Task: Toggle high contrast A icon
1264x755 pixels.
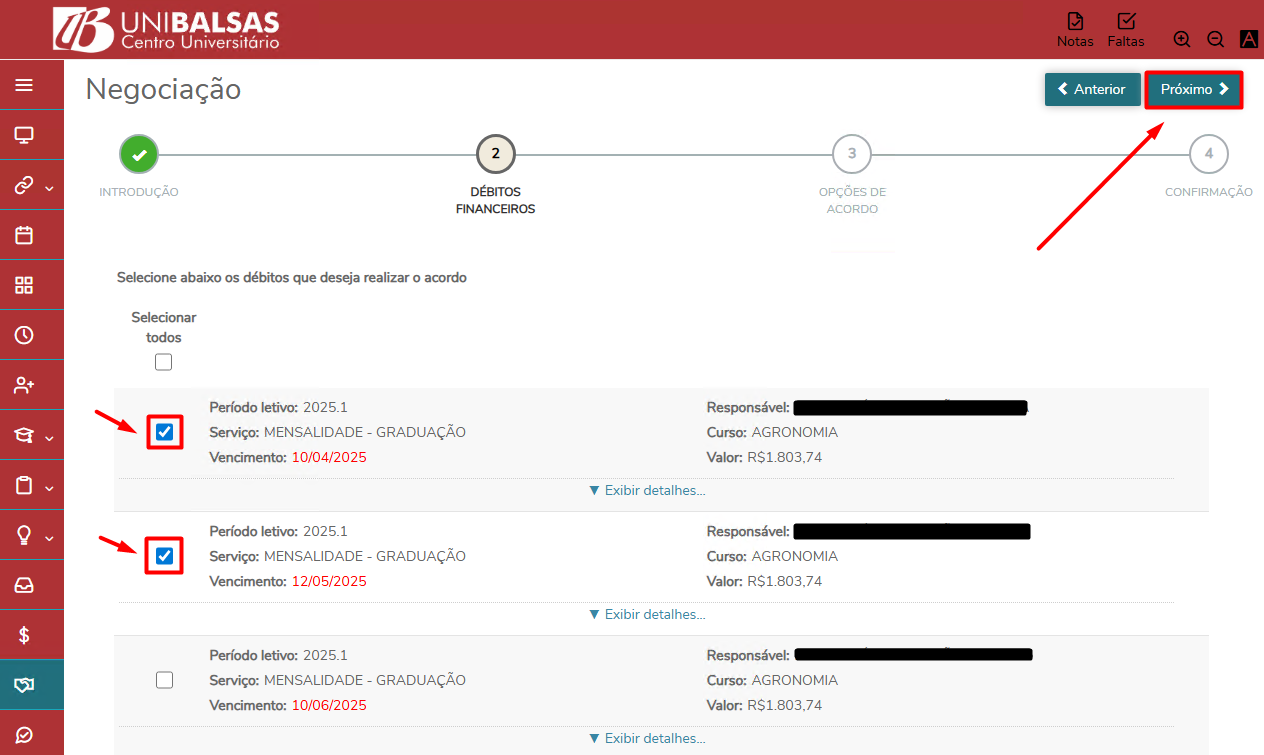Action: pyautogui.click(x=1248, y=39)
